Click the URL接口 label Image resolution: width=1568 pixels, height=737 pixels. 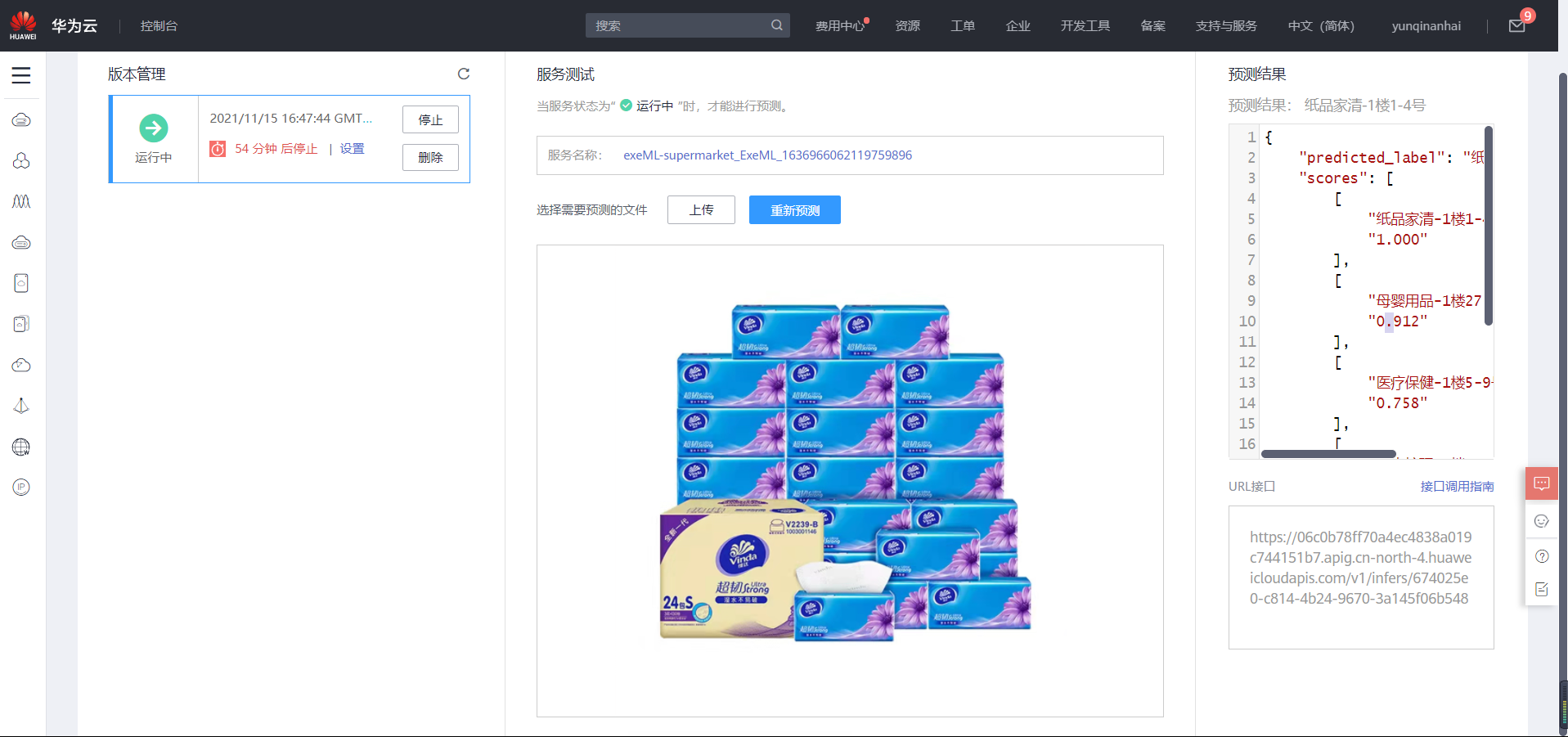tap(1251, 487)
